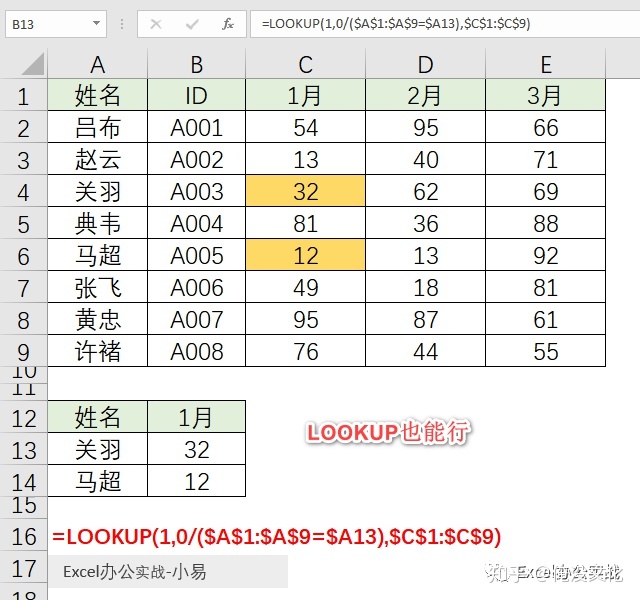Select cell 马超 in row 6
The width and height of the screenshot is (640, 600).
(x=98, y=255)
